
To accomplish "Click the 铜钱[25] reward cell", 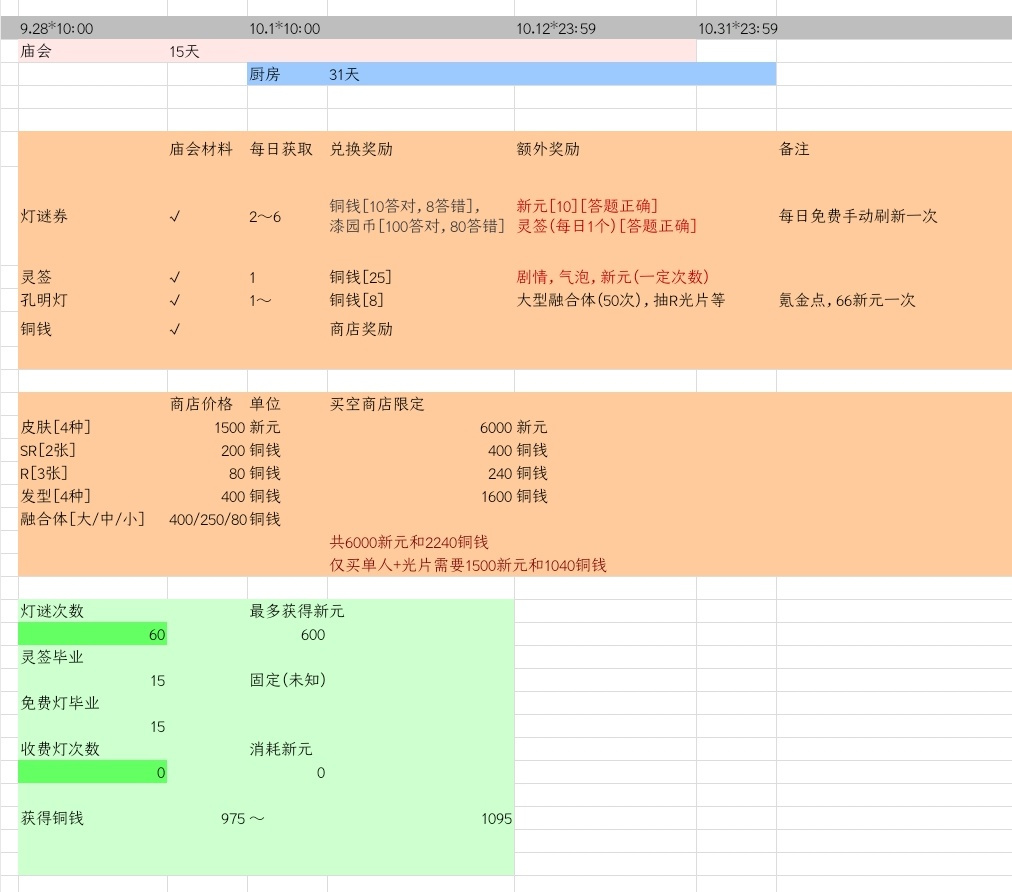I will tap(360, 277).
